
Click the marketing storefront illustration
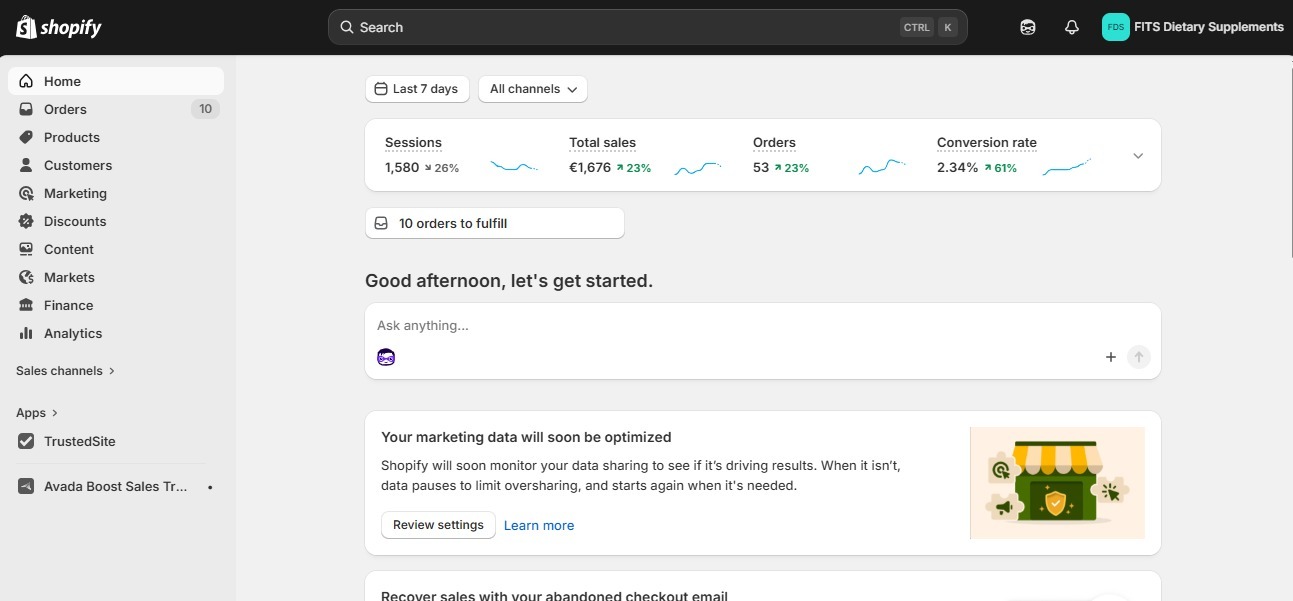1057,483
